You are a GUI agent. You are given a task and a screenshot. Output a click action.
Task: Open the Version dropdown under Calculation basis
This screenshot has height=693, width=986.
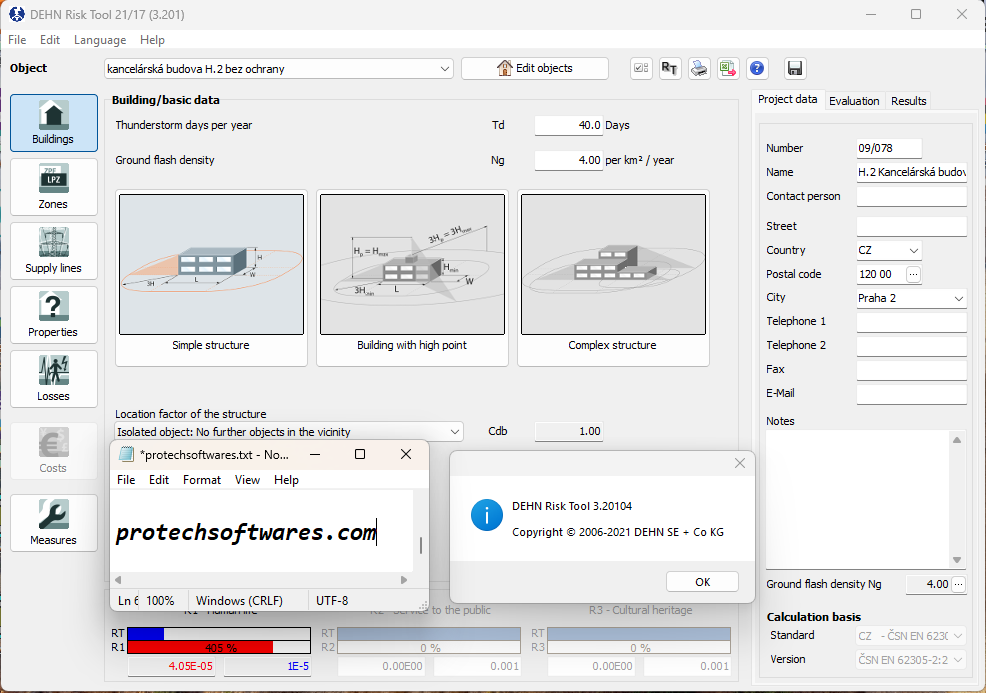tap(958, 660)
